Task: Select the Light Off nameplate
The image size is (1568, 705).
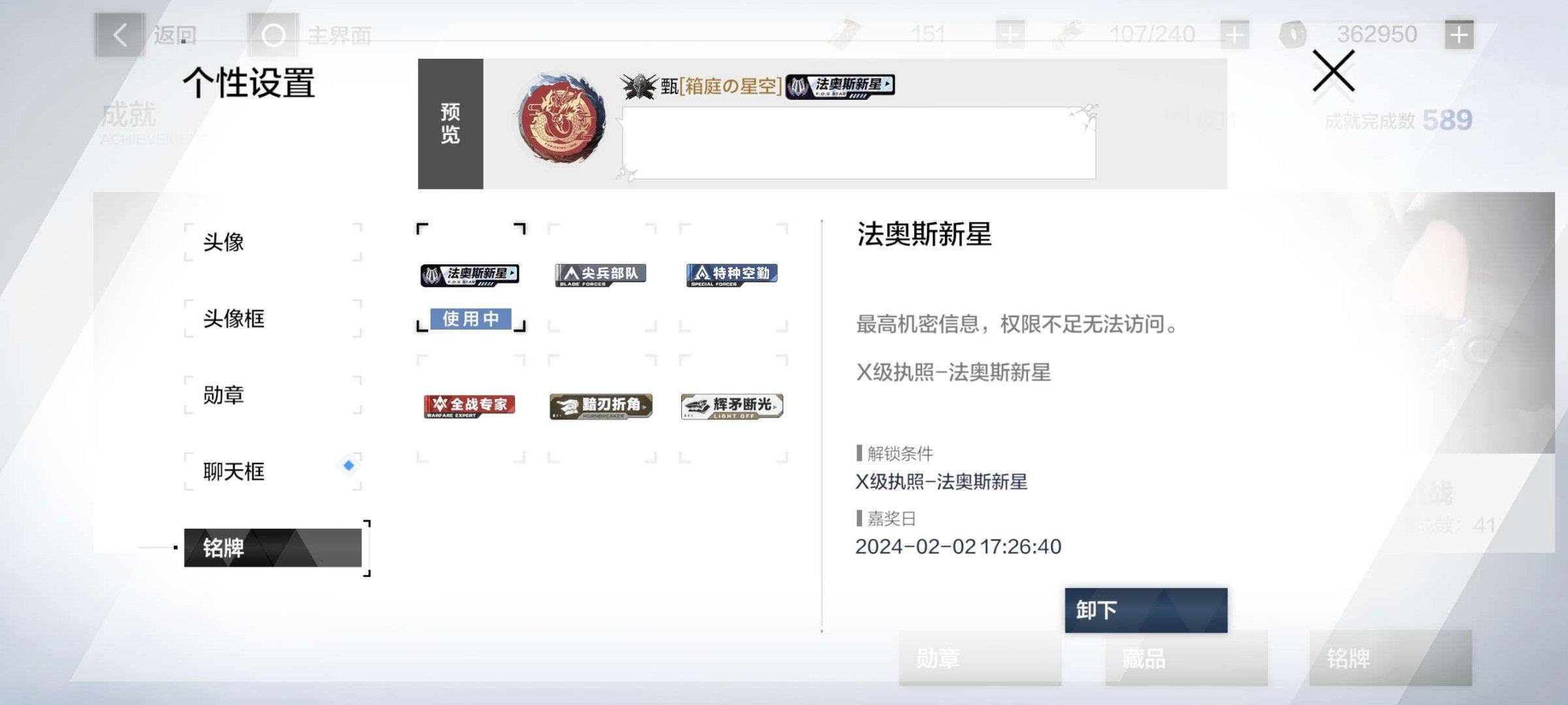Action: pyautogui.click(x=731, y=406)
